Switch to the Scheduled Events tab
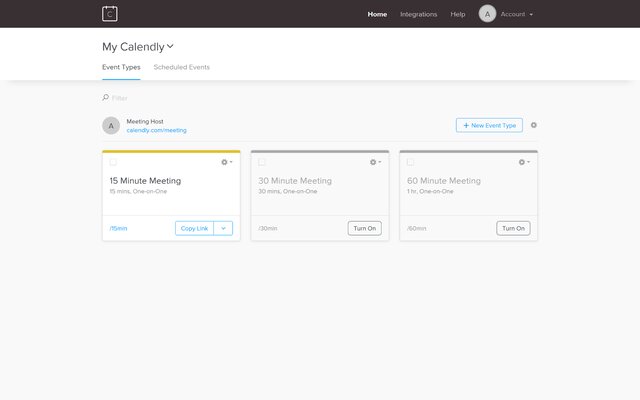 pos(182,67)
